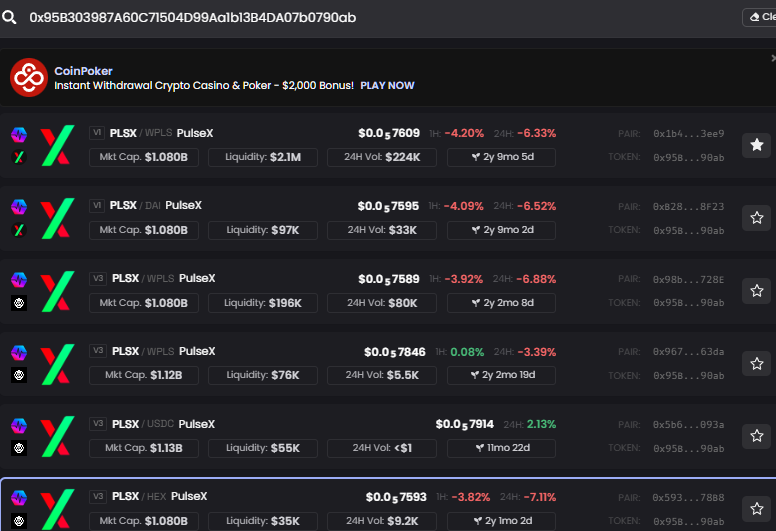This screenshot has height=531, width=776.
Task: Click Mkt Cap $1.13B box
Action: pos(144,448)
